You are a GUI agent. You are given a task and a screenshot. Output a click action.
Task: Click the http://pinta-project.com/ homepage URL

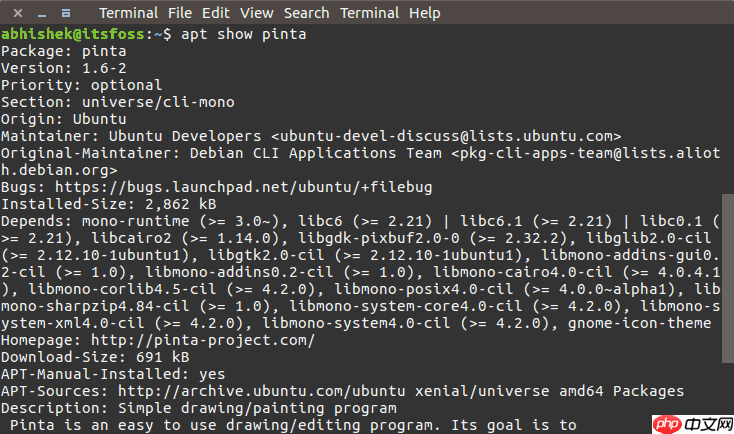tap(203, 340)
